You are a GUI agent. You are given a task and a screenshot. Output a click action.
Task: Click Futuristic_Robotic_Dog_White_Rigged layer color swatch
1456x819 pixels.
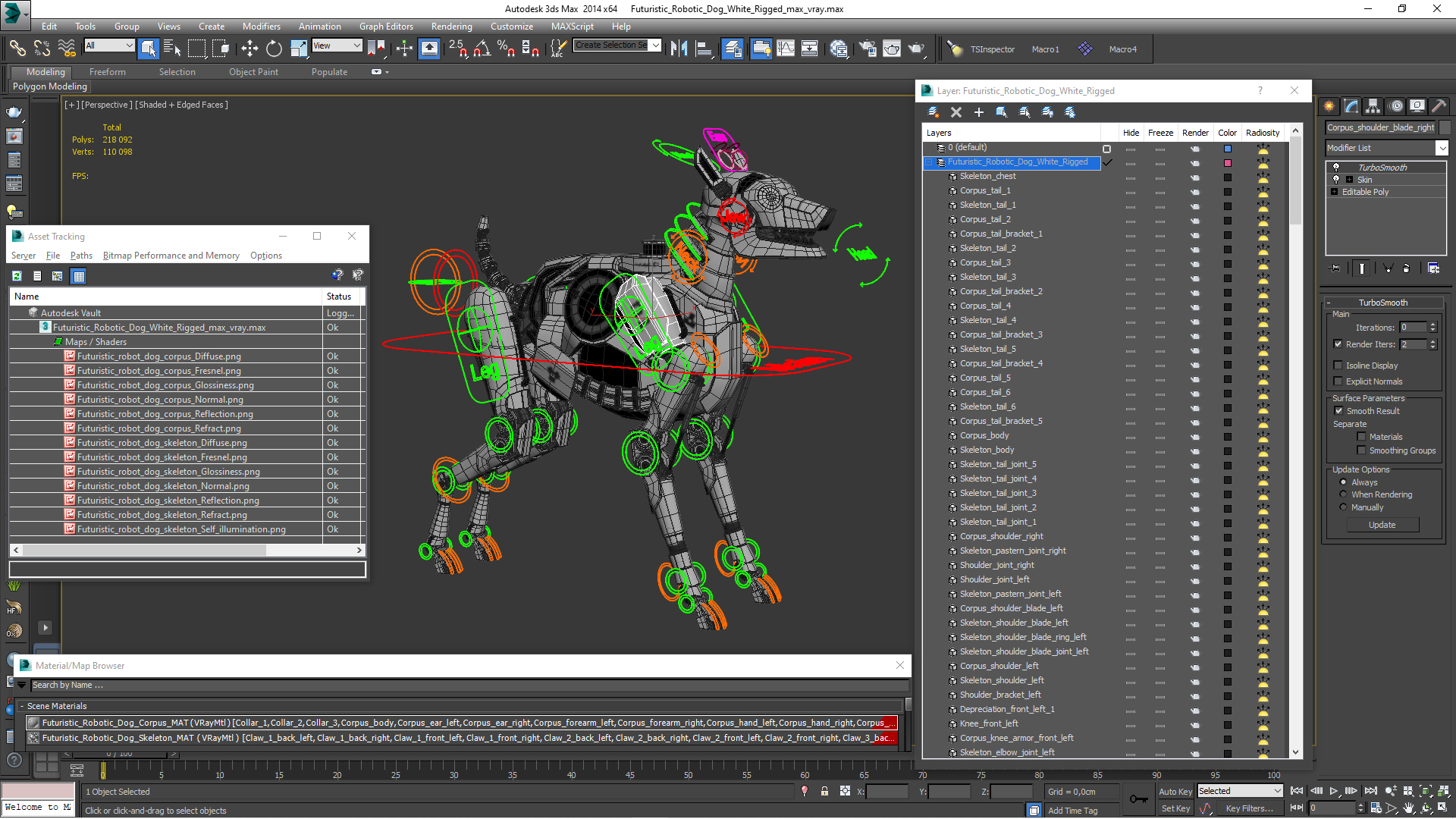coord(1227,162)
